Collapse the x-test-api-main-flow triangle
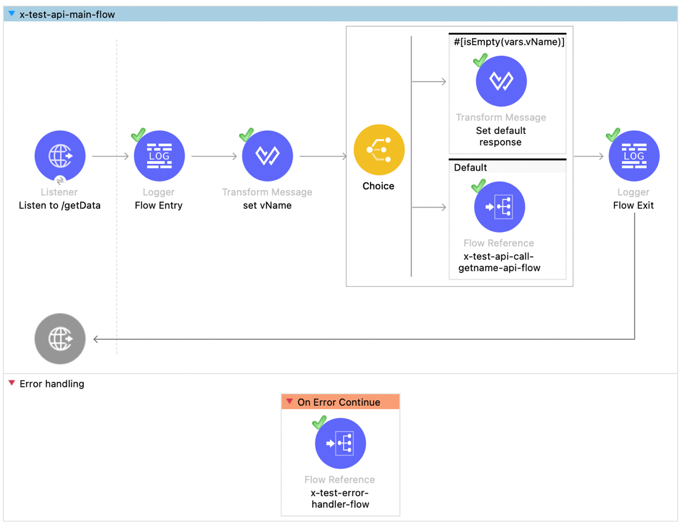Screen dimensions: 687x527 pos(12,14)
